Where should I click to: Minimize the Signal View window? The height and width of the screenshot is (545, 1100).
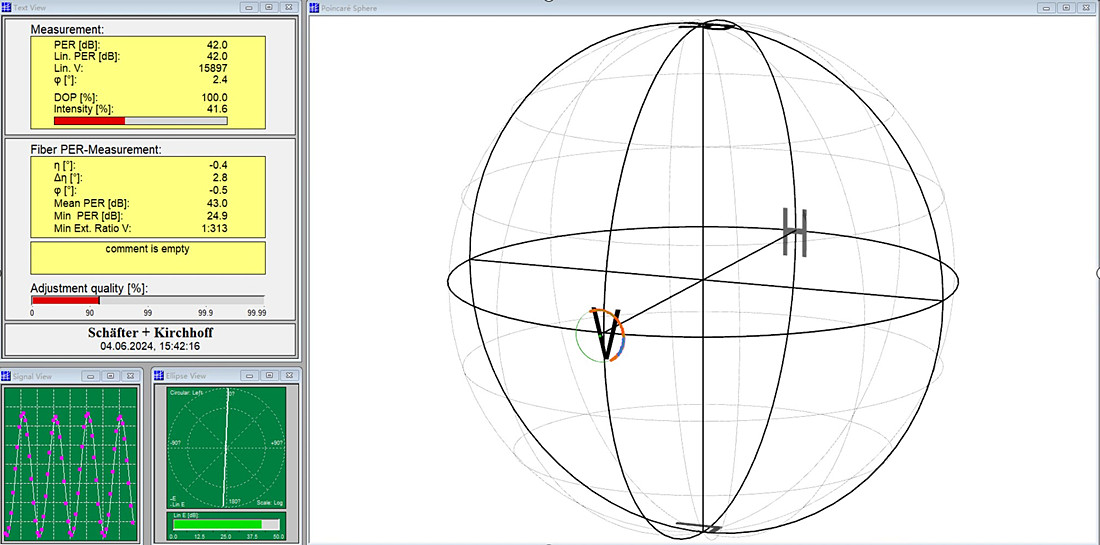90,376
